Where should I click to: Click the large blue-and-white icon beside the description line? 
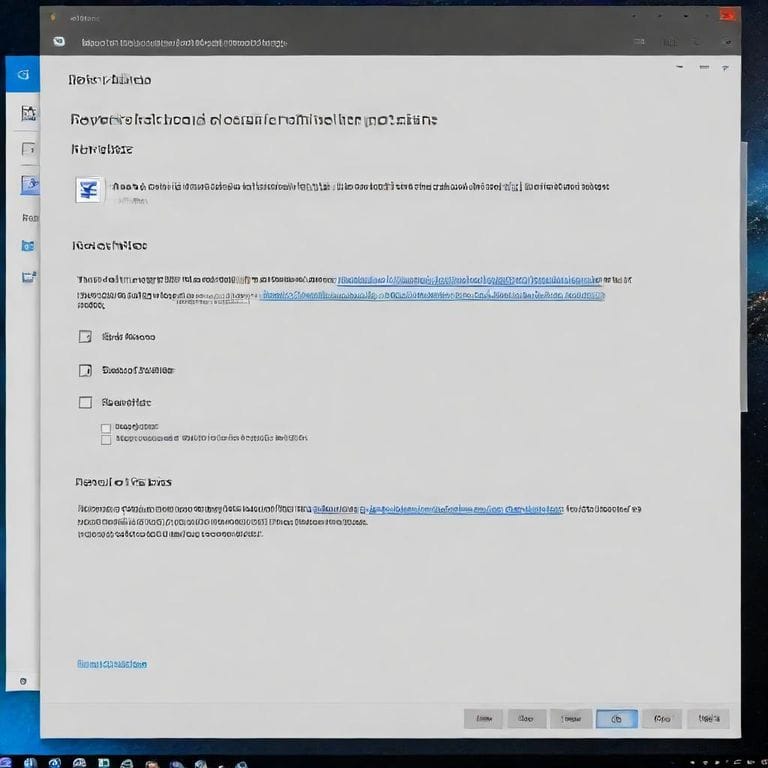click(x=89, y=190)
